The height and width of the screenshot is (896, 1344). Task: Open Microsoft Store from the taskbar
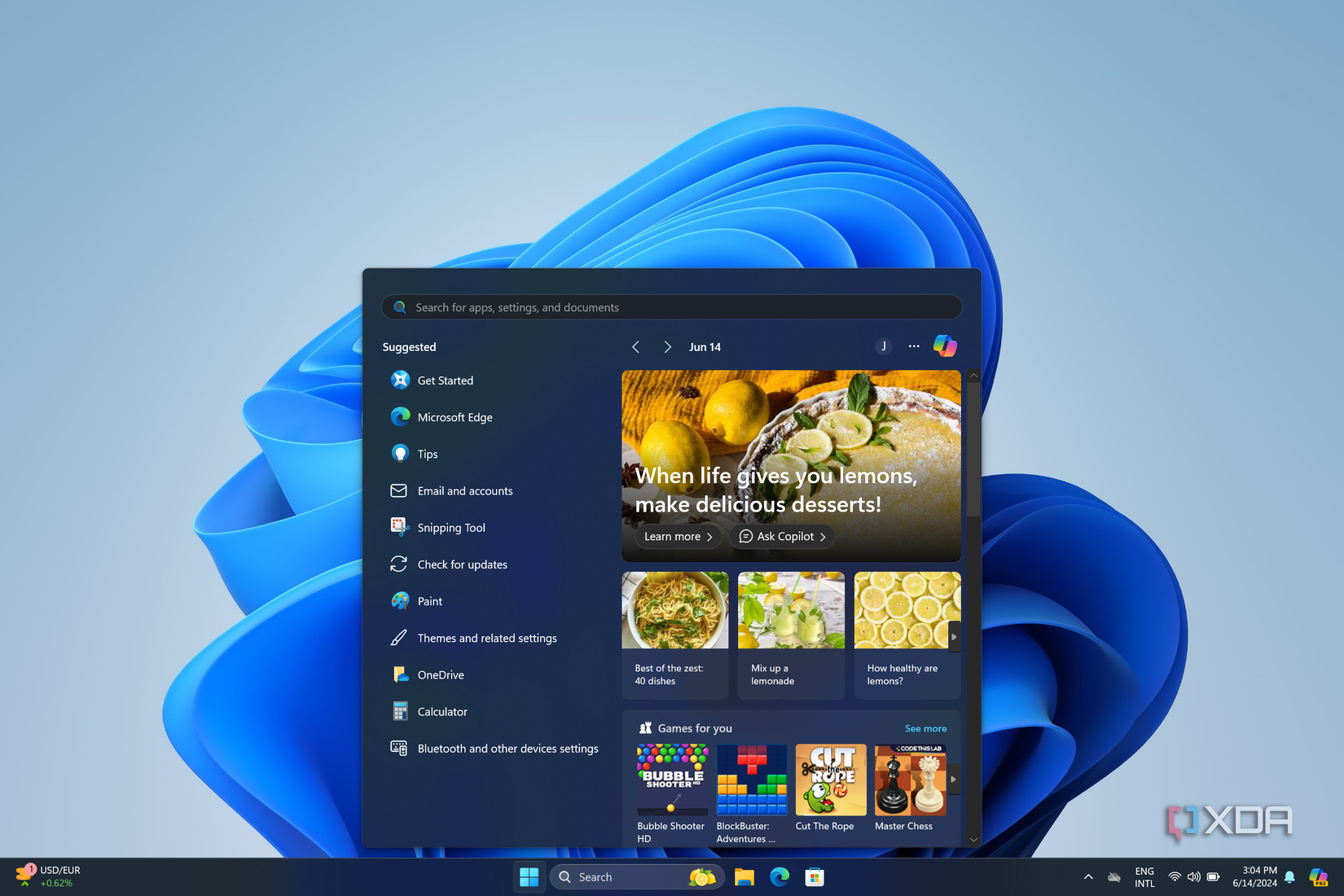click(x=815, y=877)
